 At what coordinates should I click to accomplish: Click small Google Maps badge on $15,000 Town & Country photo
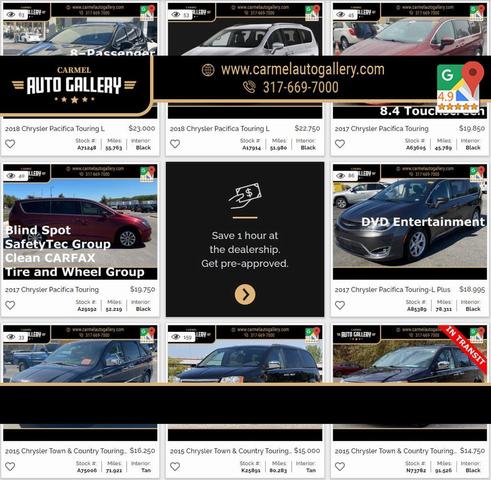tap(313, 335)
